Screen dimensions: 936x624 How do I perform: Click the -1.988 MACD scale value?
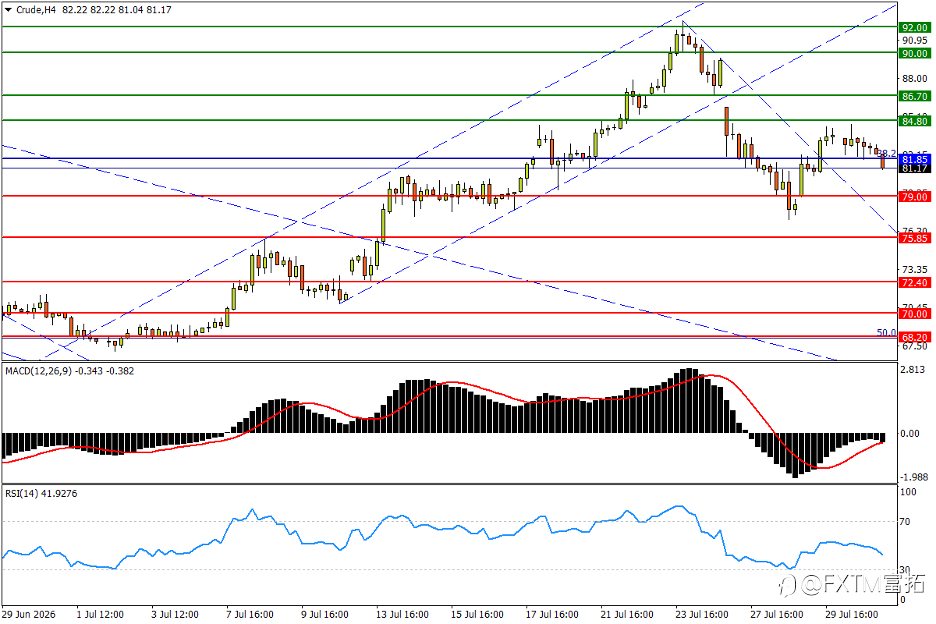912,477
